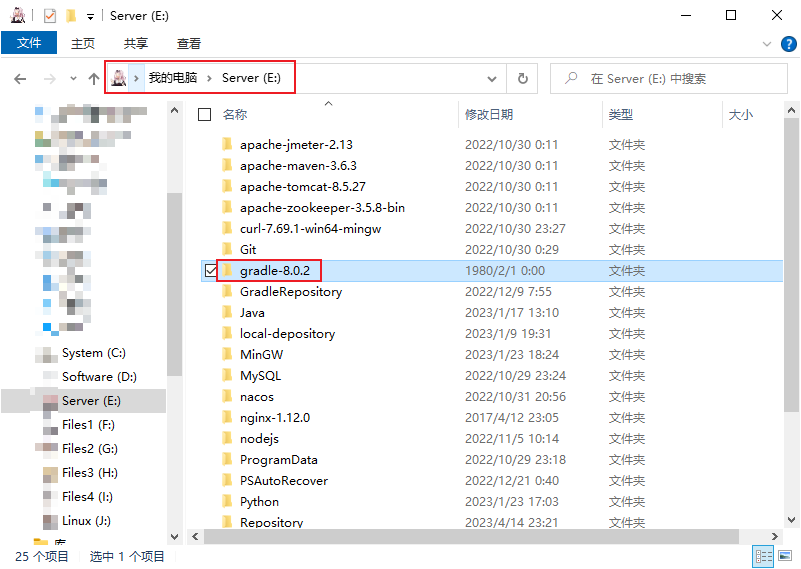
Task: Sort files by the 修改日期 column header
Action: tap(489, 115)
